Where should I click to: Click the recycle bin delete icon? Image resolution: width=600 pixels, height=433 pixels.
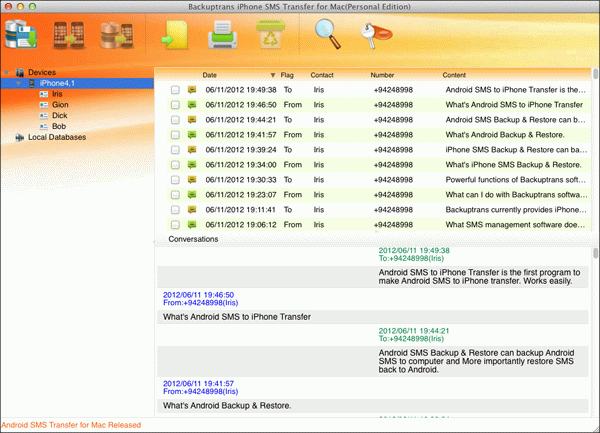270,35
